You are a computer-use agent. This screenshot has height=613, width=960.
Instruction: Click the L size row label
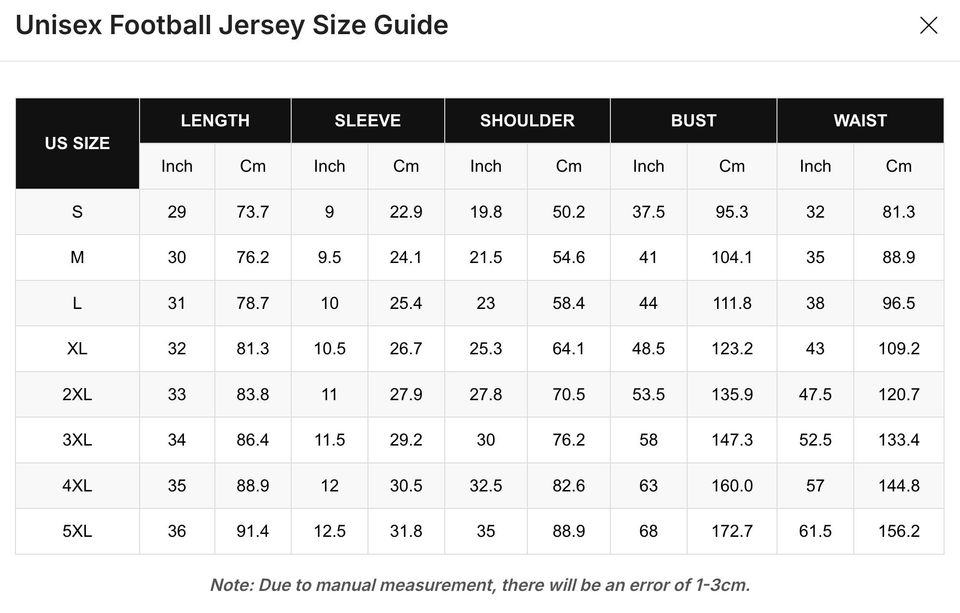pyautogui.click(x=76, y=302)
